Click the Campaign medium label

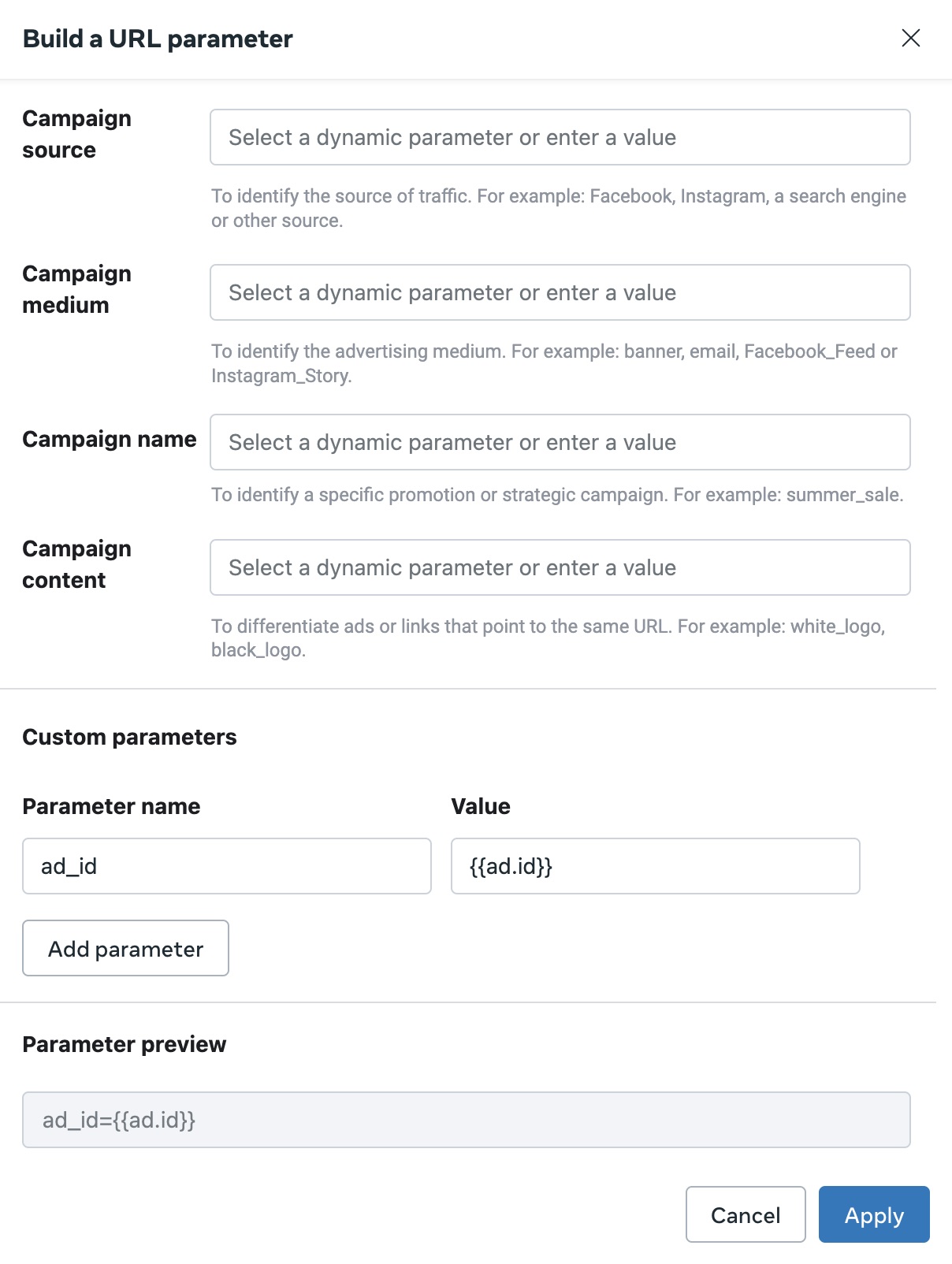[x=76, y=289]
